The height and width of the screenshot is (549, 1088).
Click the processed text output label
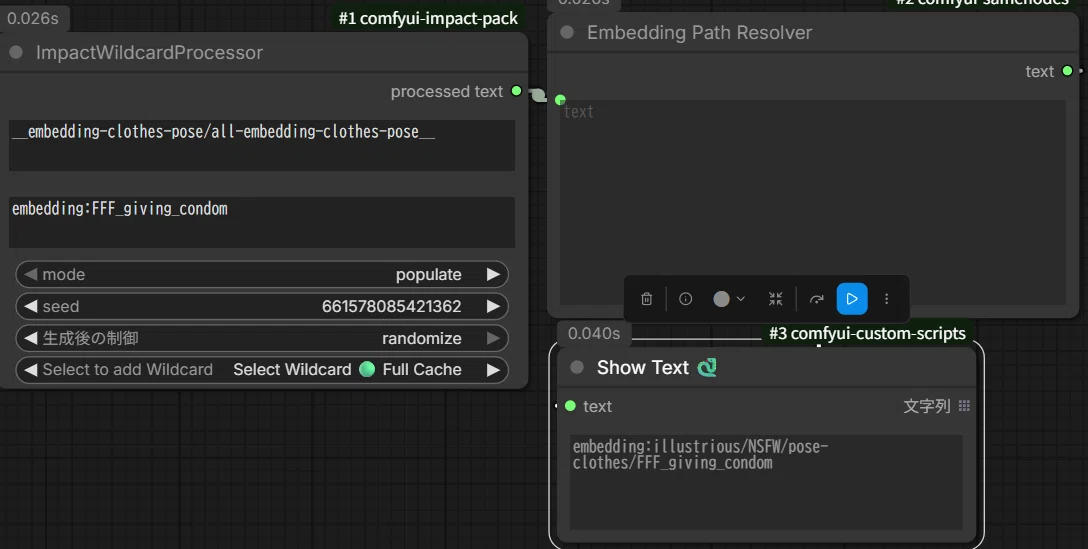point(447,91)
